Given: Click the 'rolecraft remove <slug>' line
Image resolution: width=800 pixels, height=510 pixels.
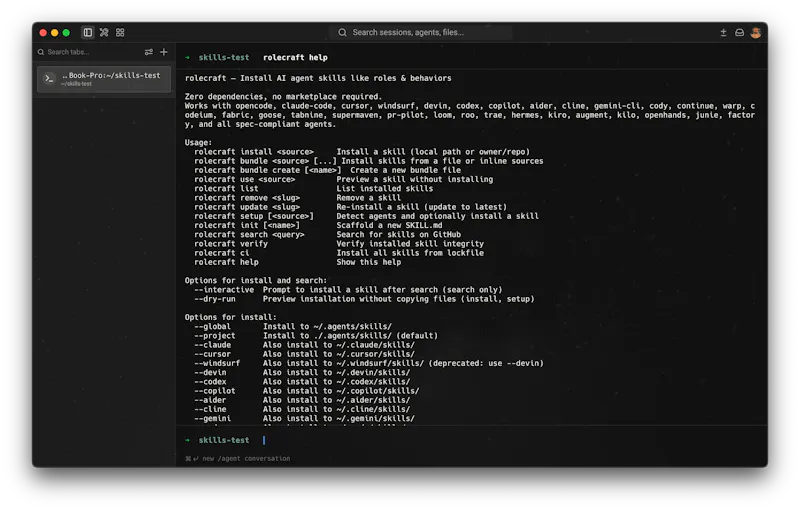Looking at the screenshot, I should [247, 198].
